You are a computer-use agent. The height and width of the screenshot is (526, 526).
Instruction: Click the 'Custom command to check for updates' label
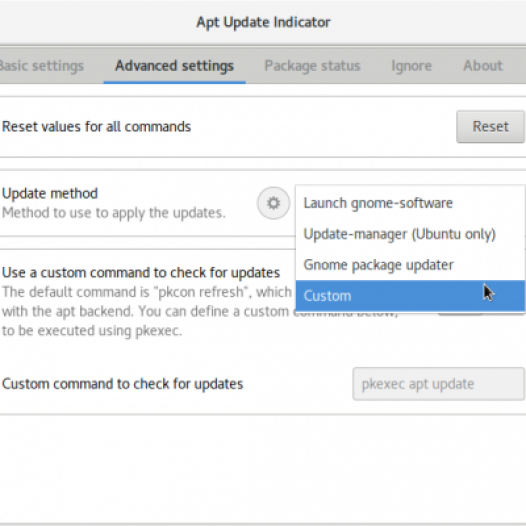pos(122,384)
